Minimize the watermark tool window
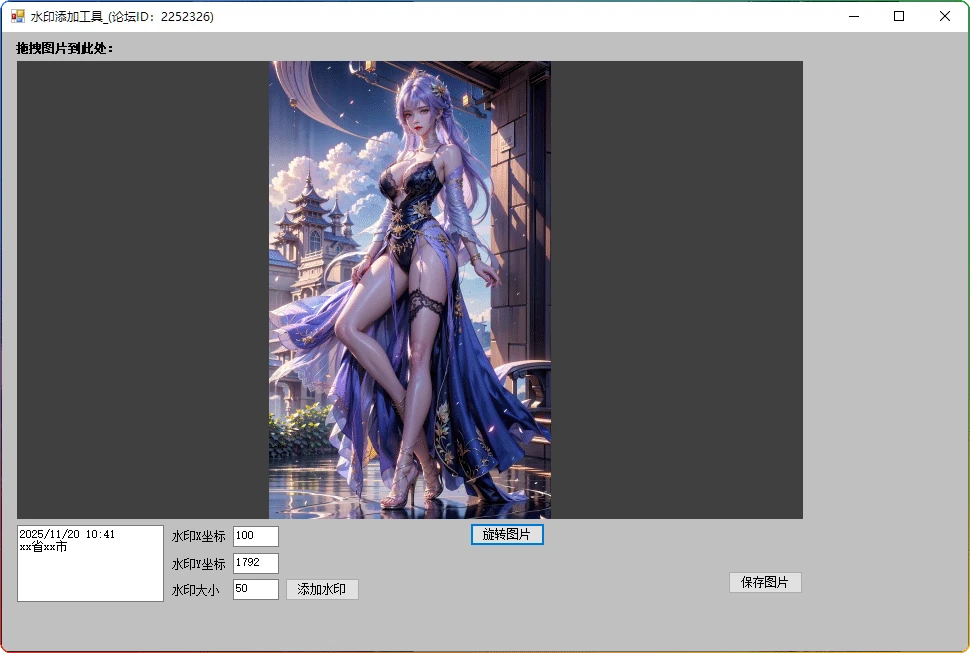The width and height of the screenshot is (970, 653). pyautogui.click(x=854, y=16)
